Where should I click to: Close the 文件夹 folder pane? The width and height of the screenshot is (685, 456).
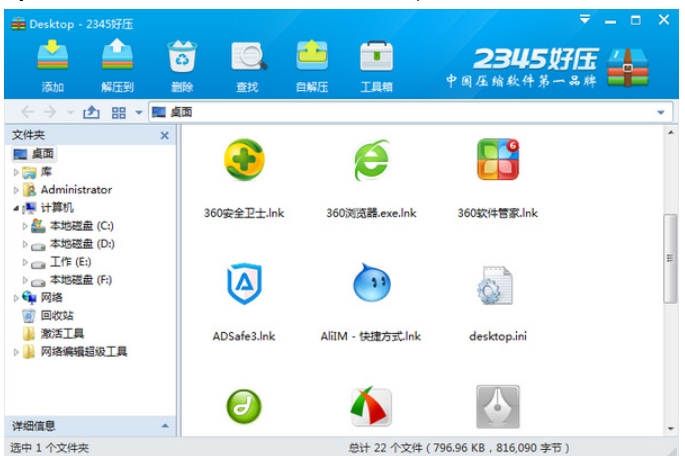[164, 135]
